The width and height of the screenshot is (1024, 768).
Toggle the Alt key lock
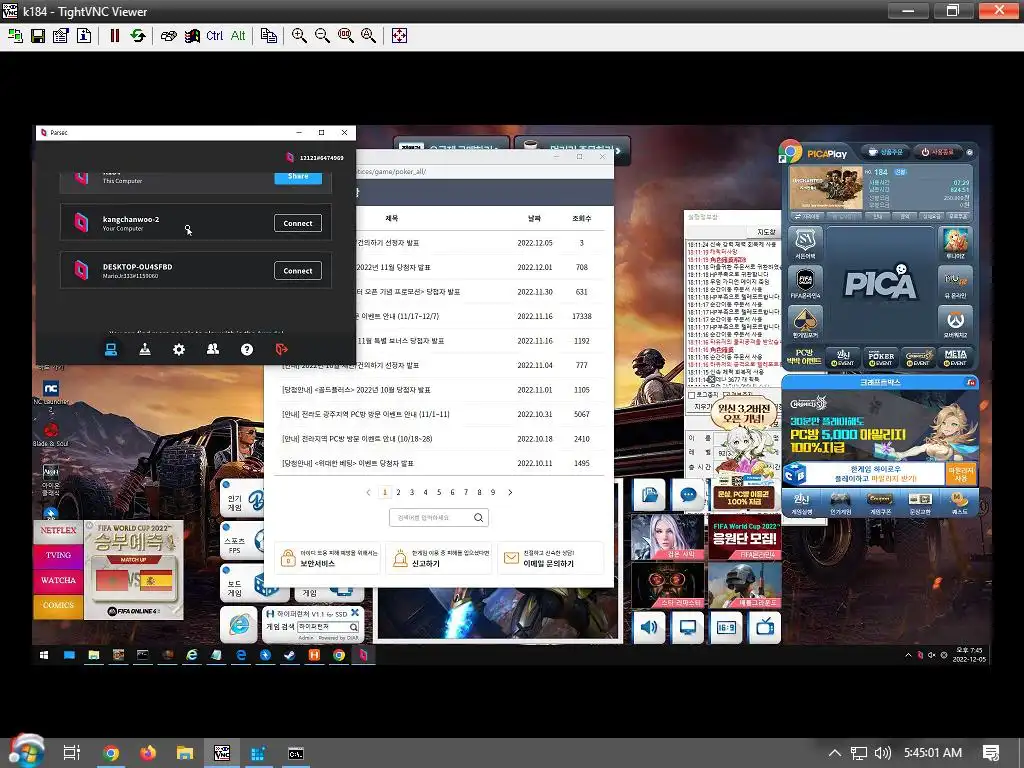coord(238,36)
